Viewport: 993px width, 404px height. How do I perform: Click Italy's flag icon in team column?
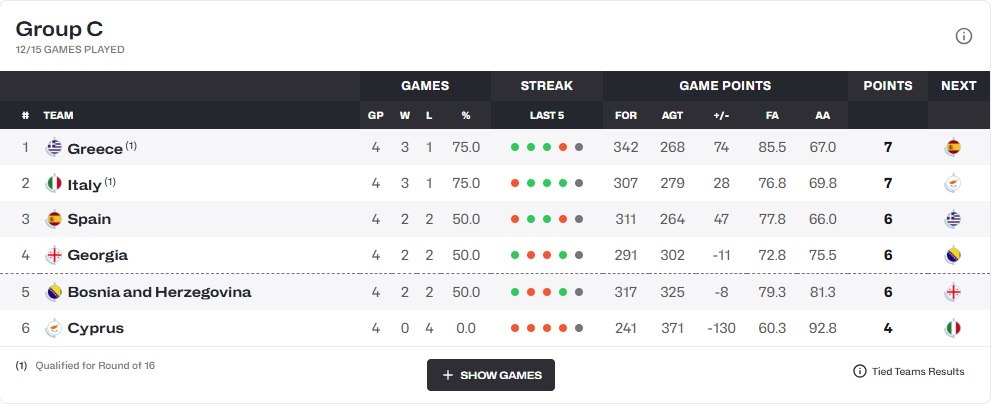tap(54, 184)
